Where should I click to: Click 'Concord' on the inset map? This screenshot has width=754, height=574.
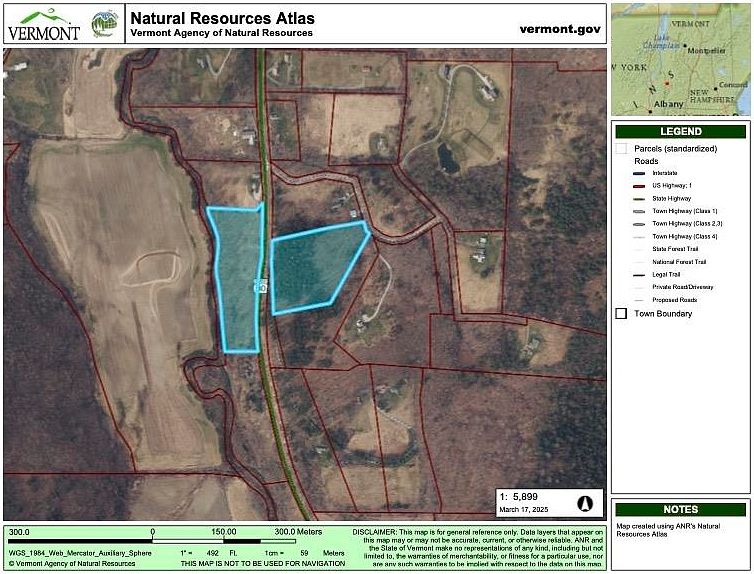tap(733, 85)
